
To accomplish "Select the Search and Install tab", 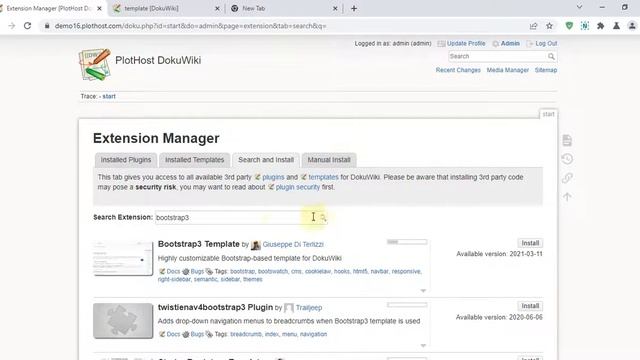I will pos(266,160).
